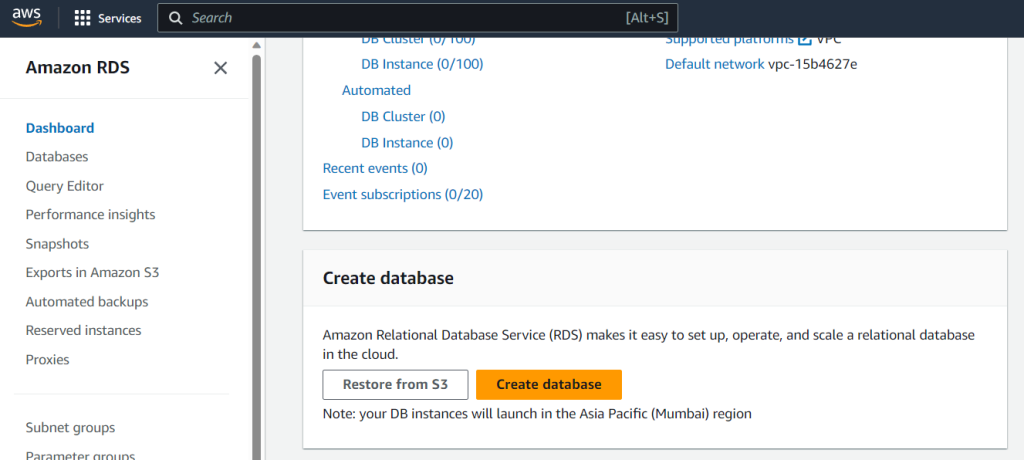
Task: Select Snapshots in the navigation pane
Action: point(57,244)
